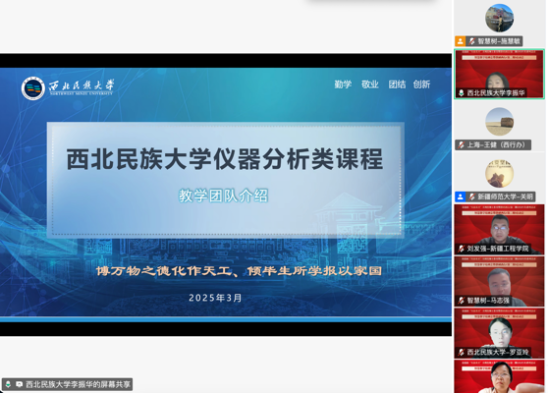Open the 刘发强-新疆工程学院 video tile
Image resolution: width=548 pixels, height=393 pixels.
[499, 229]
